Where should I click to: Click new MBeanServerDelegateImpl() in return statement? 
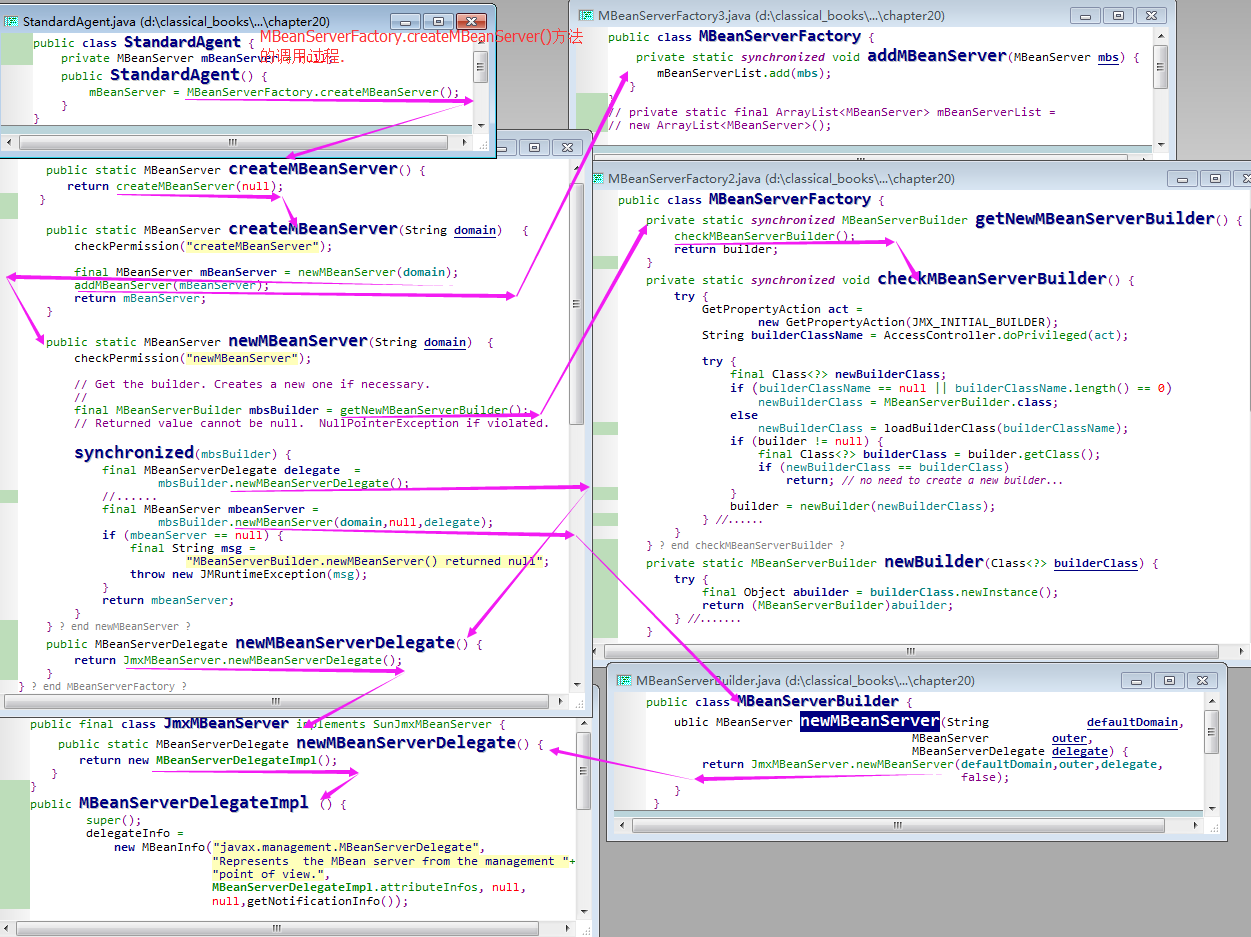coord(231,760)
